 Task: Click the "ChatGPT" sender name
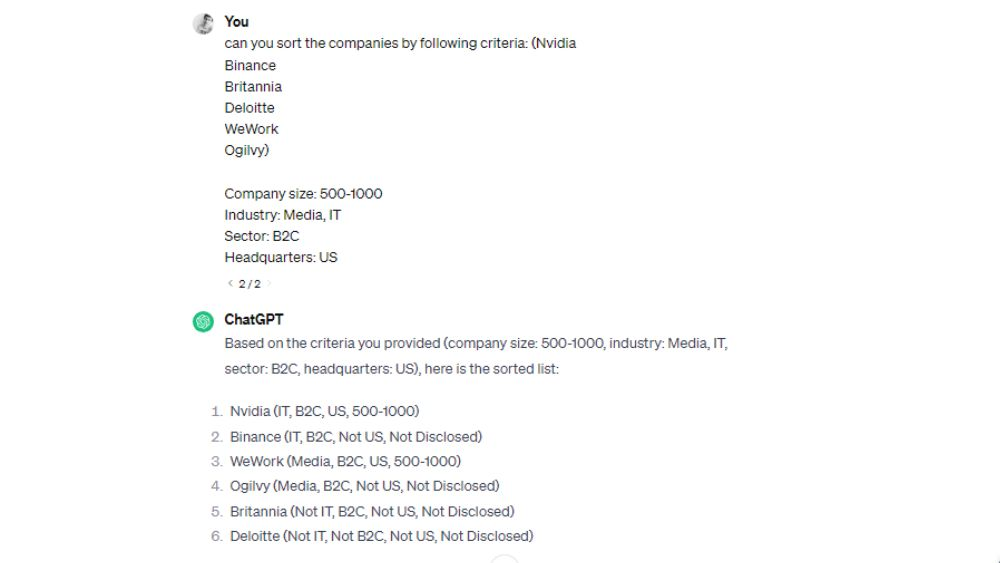pos(253,320)
